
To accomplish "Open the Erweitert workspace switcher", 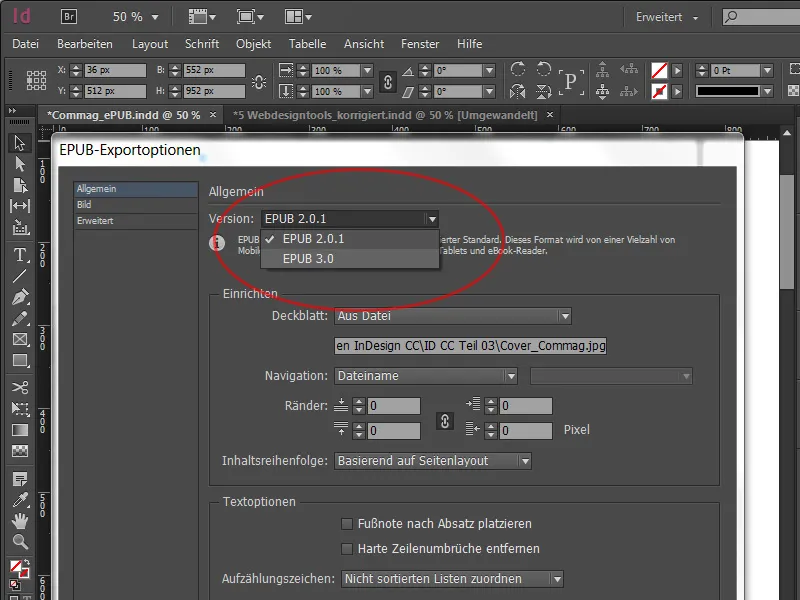I will (667, 17).
